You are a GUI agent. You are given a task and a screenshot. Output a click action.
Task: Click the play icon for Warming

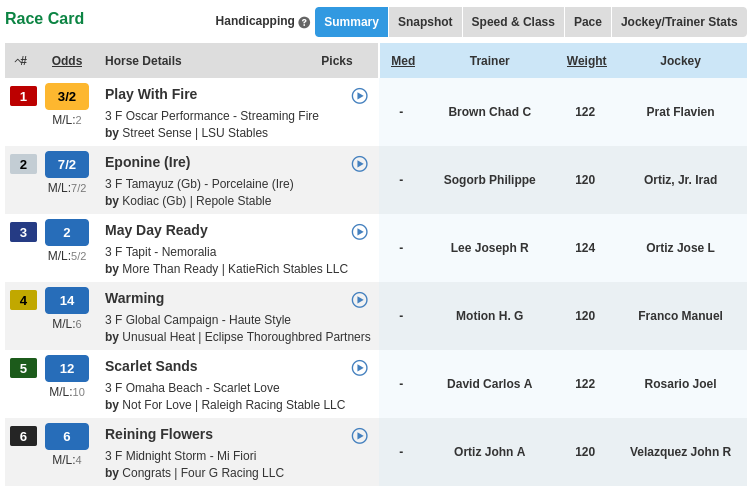[x=360, y=300]
